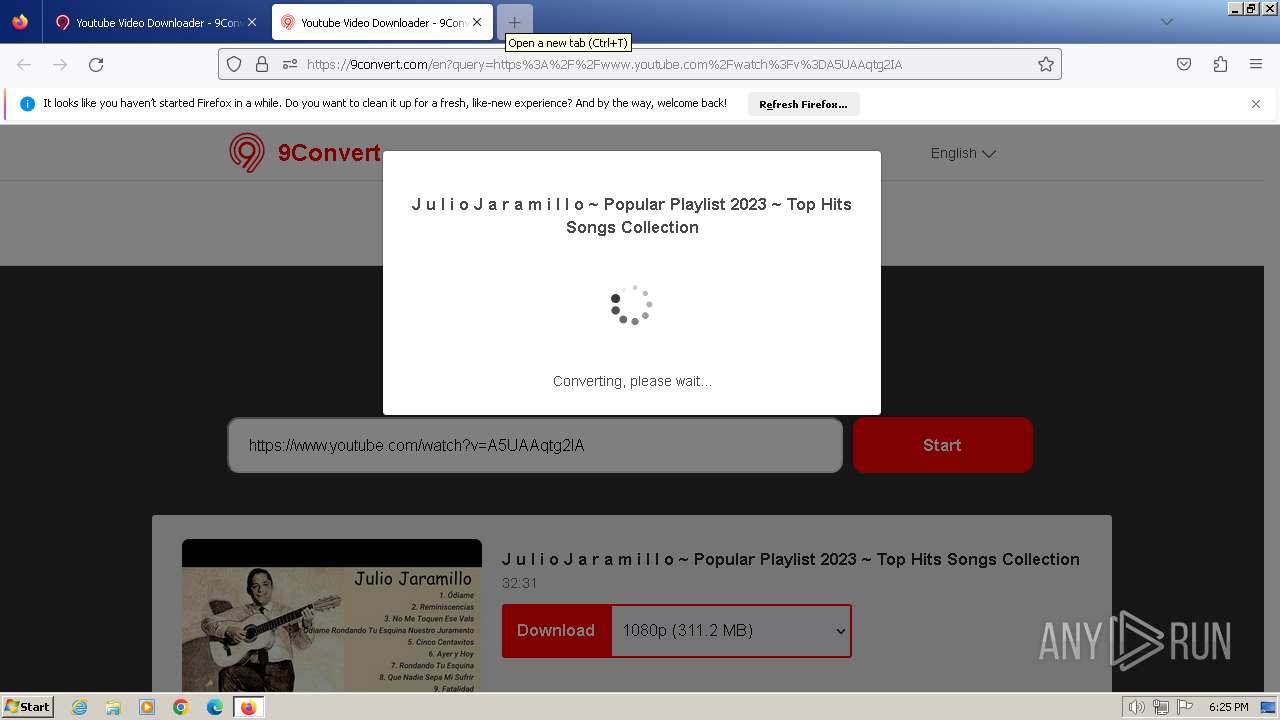
Task: Close the first Youtube Video Downloader tab
Action: click(x=251, y=22)
